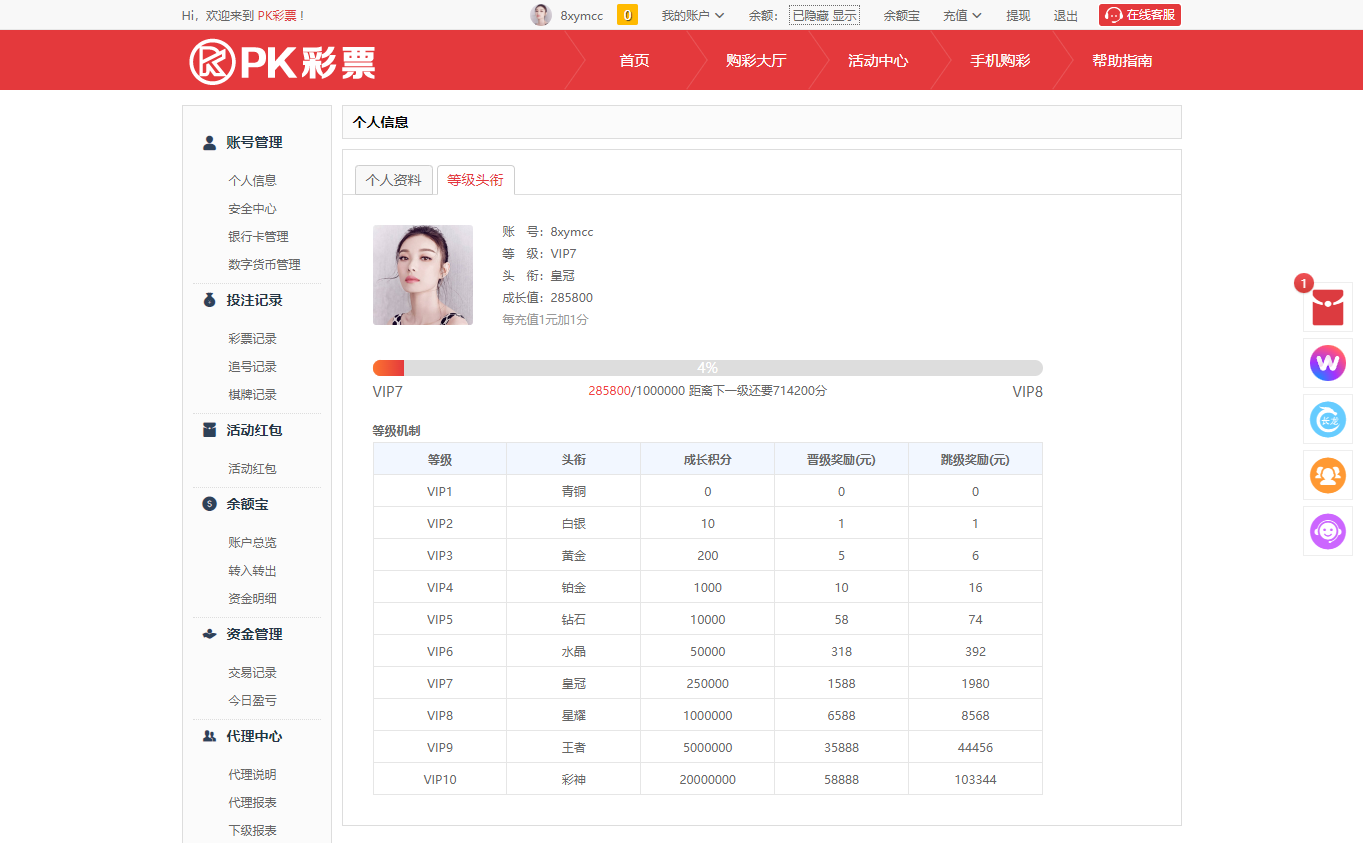Click the PK彩票 logo
The image size is (1363, 843).
pos(282,61)
